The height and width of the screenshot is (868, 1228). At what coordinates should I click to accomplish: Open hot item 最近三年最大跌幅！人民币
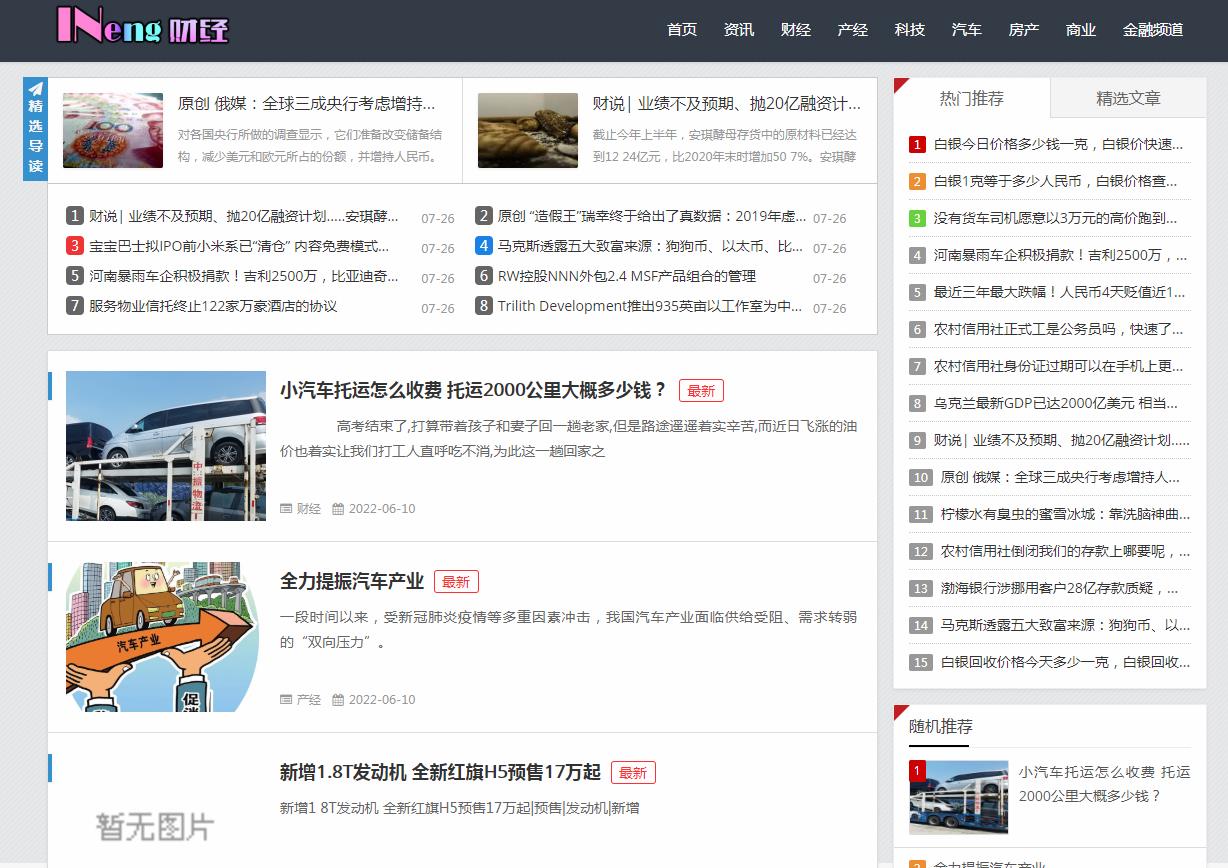1060,292
